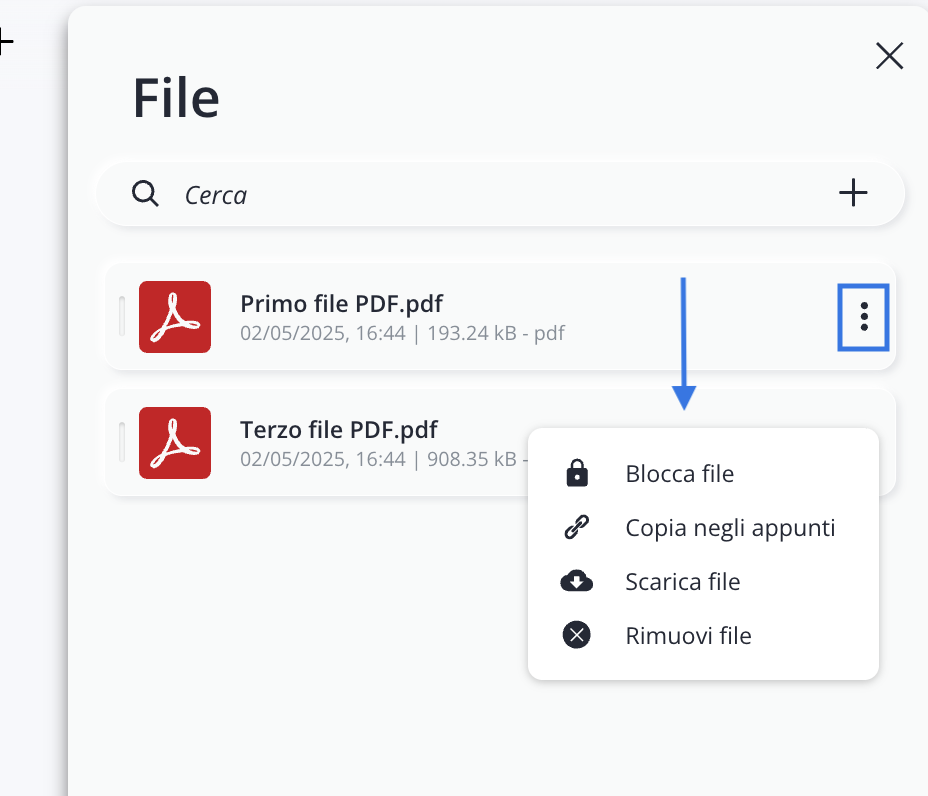
Task: Click the Primo file date and size details
Action: pyautogui.click(x=402, y=333)
